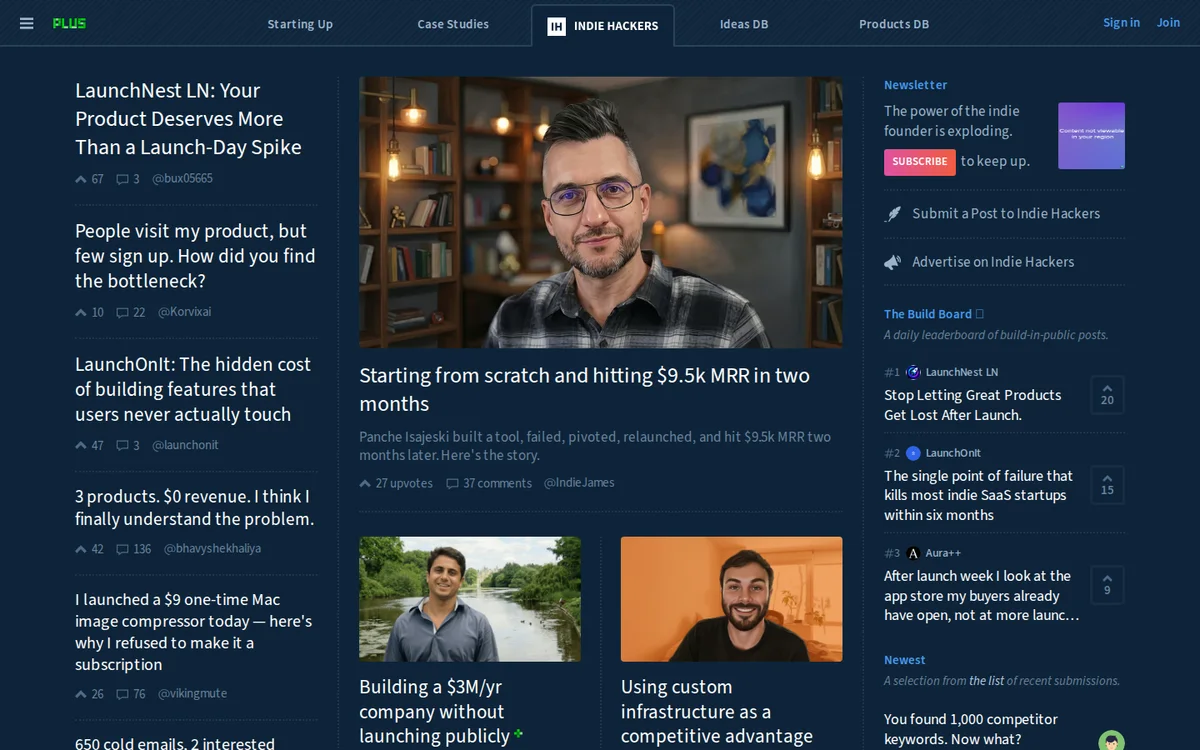Upvote the LaunchNest LN post with 67 votes
Viewport: 1200px width, 750px height.
pos(81,179)
